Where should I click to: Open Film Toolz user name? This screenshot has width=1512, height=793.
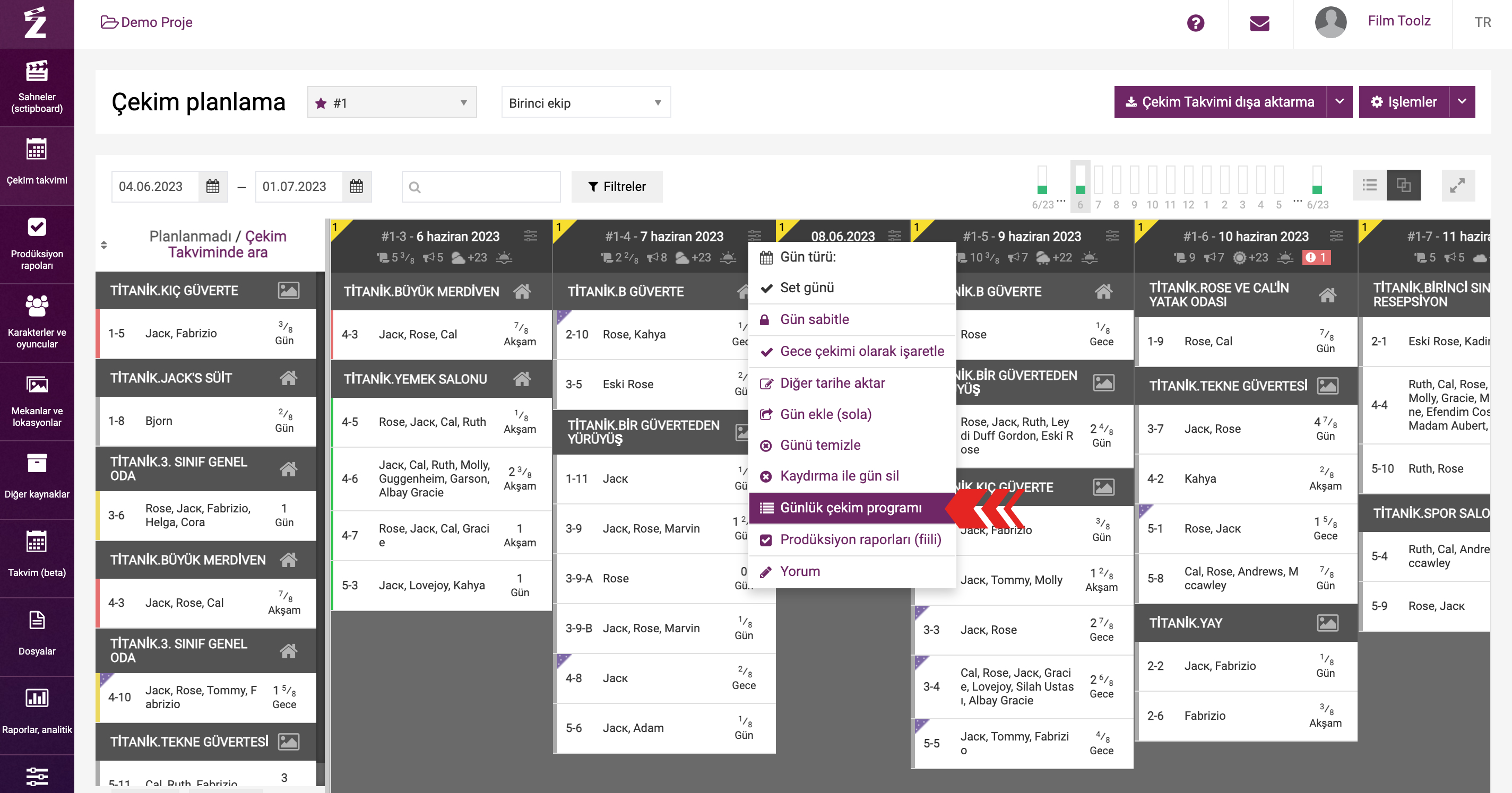coord(1399,21)
